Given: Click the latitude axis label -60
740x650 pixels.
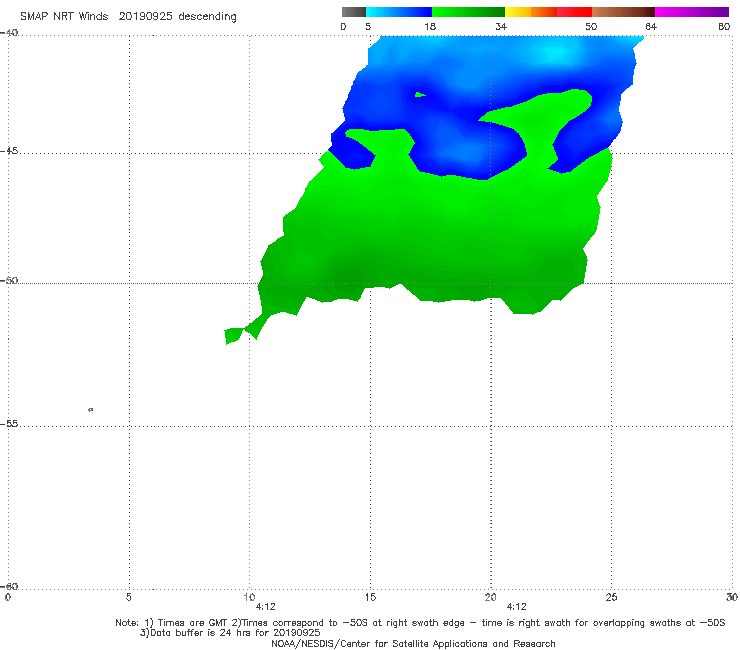Looking at the screenshot, I should pyautogui.click(x=9, y=586).
